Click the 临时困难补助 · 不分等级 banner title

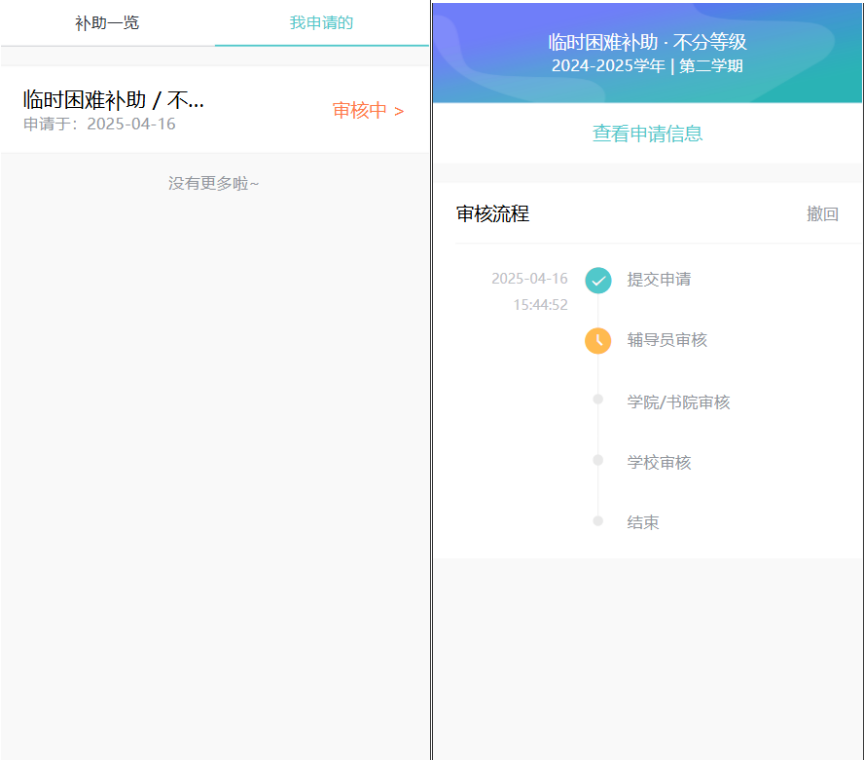coord(647,42)
